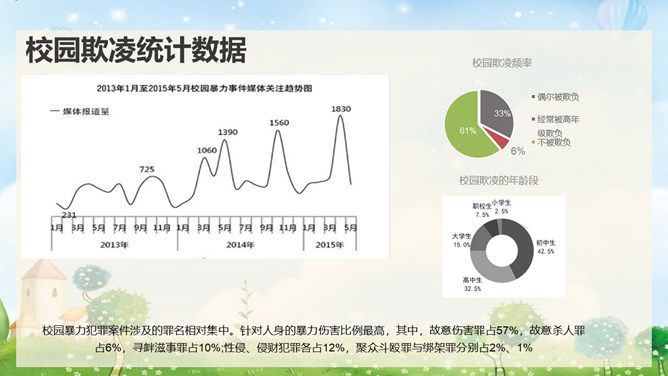The height and width of the screenshot is (376, 668).
Task: Select the donut chart title 校园欺凌的年龄段
Action: pos(499,181)
